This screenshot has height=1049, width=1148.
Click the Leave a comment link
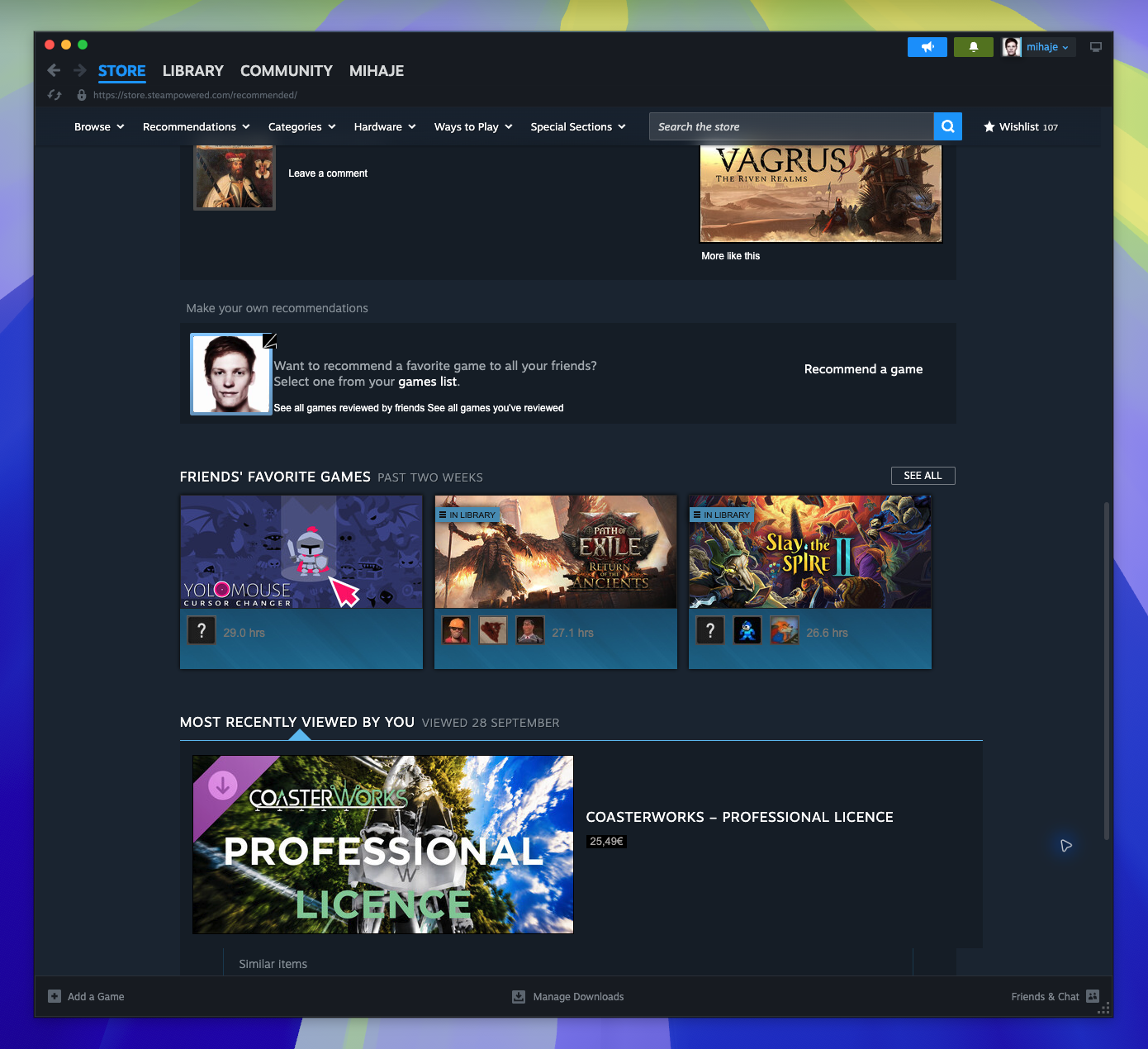click(328, 173)
